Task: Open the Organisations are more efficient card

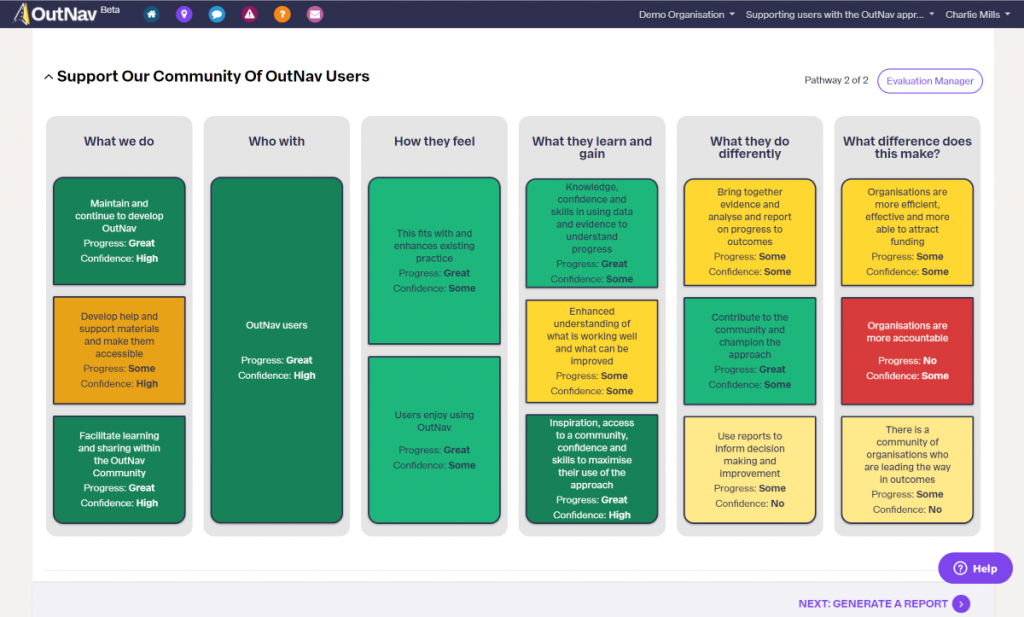Action: [x=907, y=232]
